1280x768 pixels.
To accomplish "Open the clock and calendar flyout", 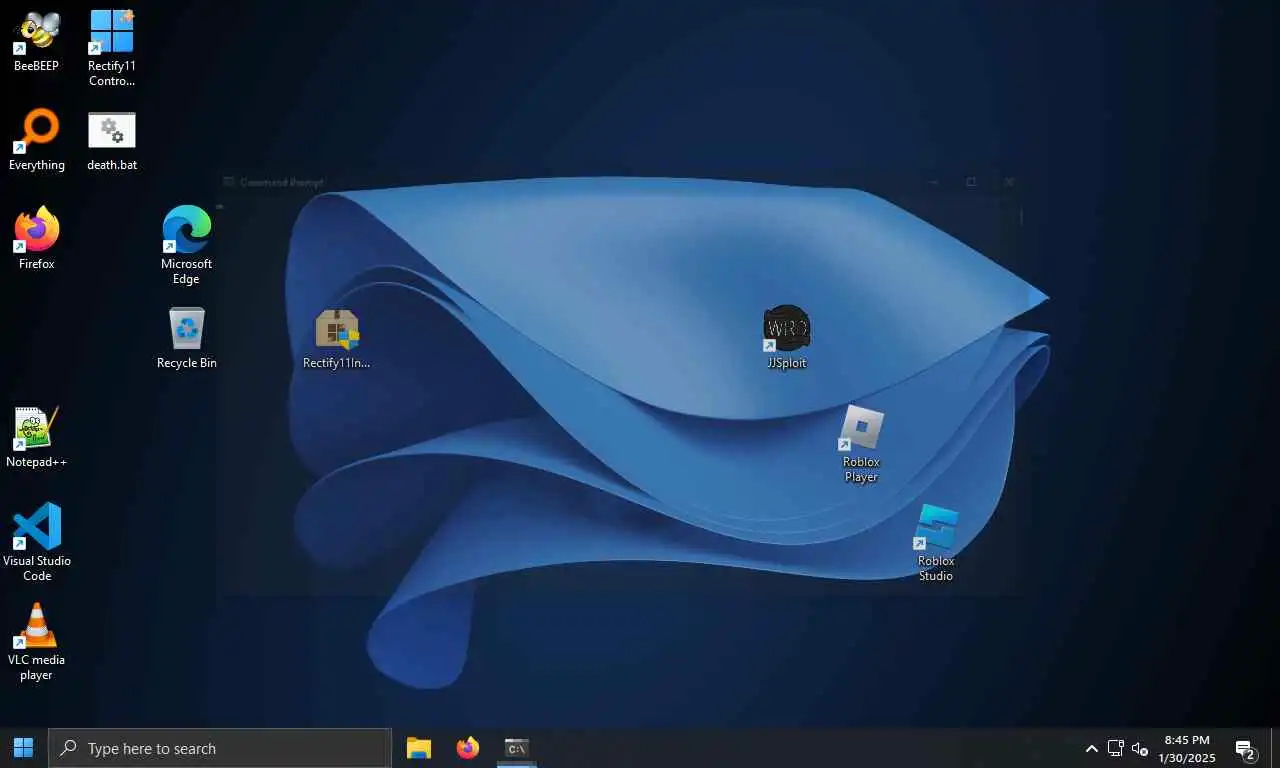I will tap(1187, 748).
